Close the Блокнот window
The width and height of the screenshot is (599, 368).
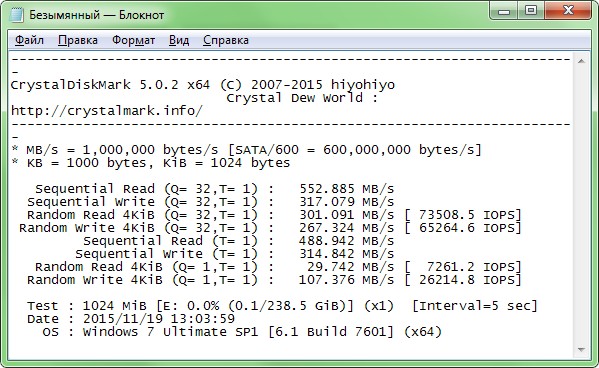pyautogui.click(x=568, y=11)
